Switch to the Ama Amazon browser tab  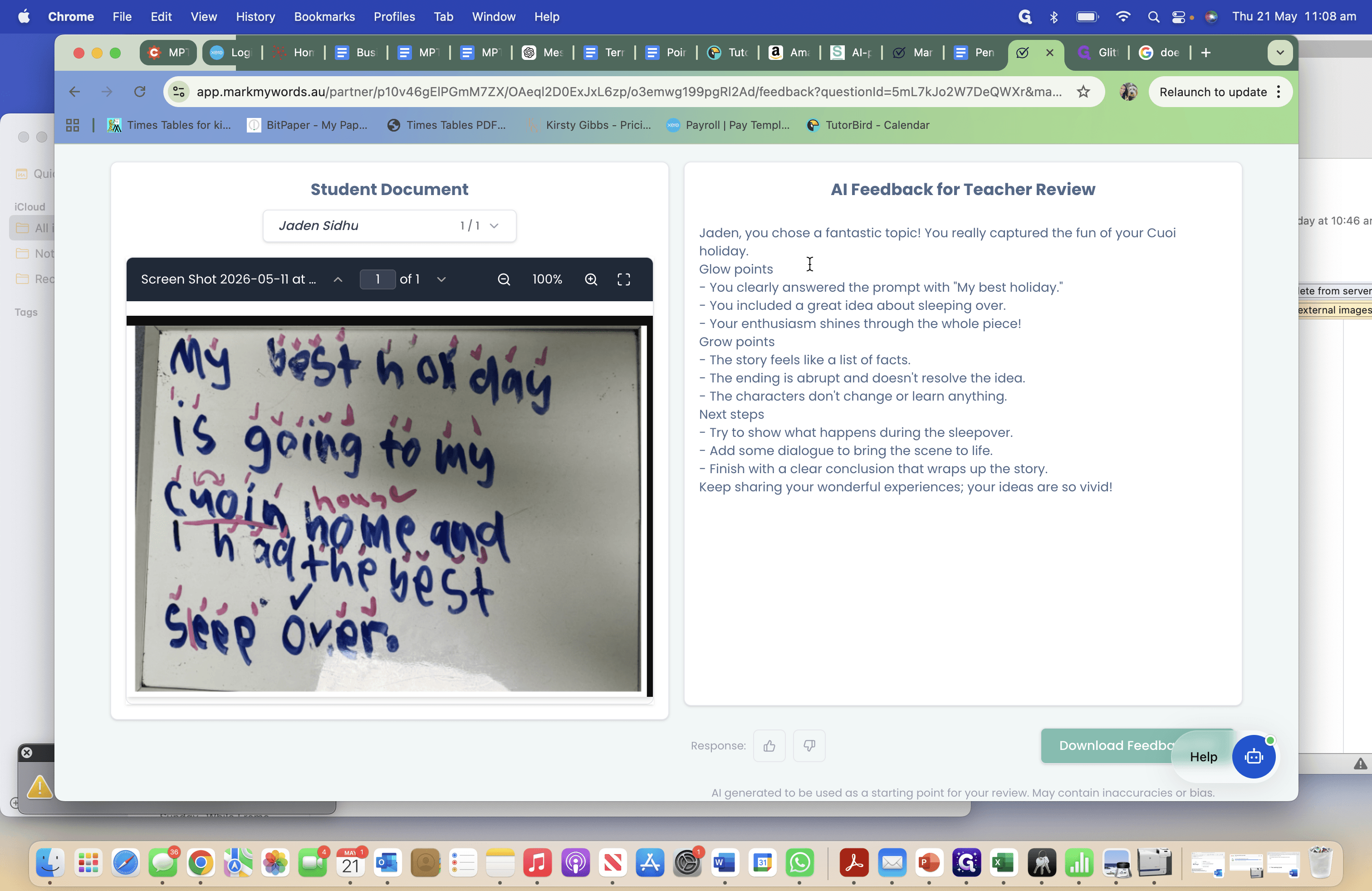(790, 53)
